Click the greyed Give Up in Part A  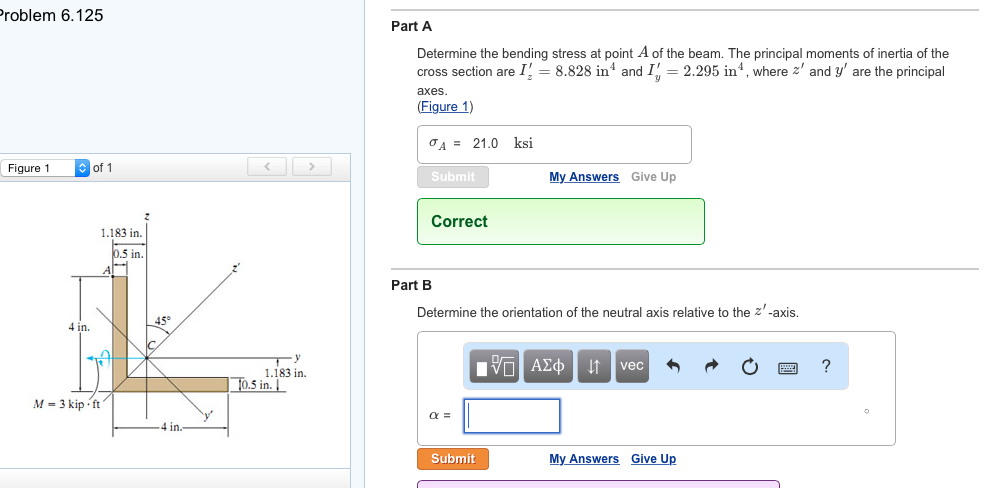pos(653,177)
